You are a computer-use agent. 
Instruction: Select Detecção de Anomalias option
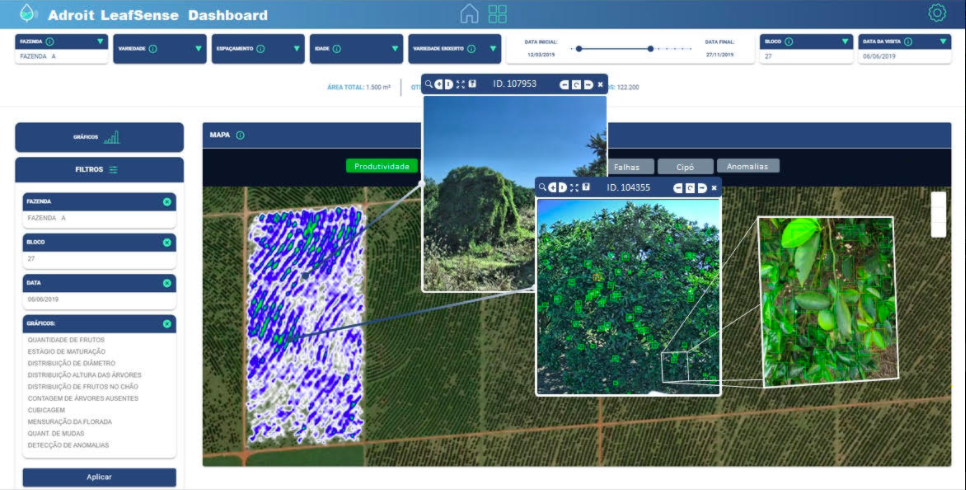(68, 445)
